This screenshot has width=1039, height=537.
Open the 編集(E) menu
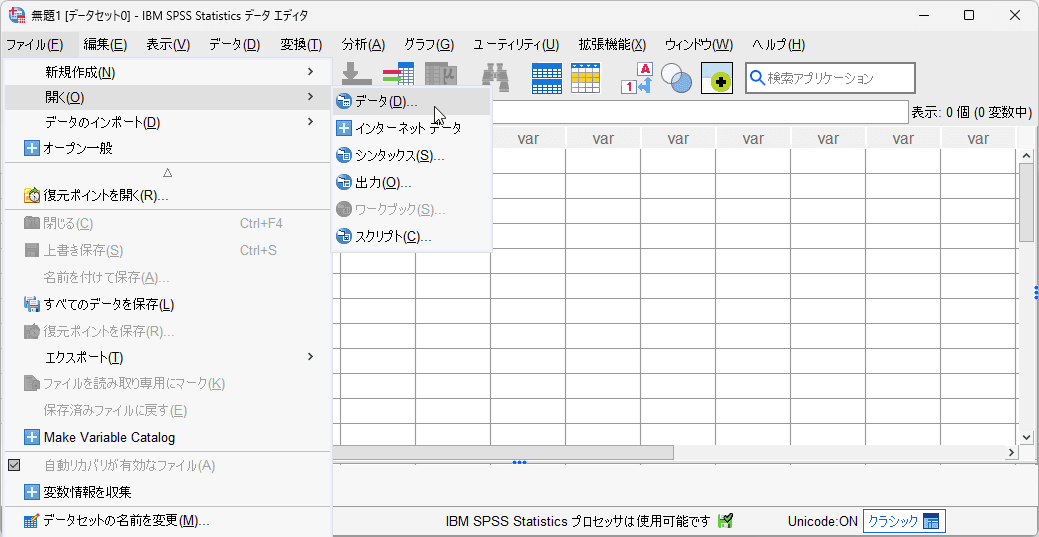click(x=105, y=45)
